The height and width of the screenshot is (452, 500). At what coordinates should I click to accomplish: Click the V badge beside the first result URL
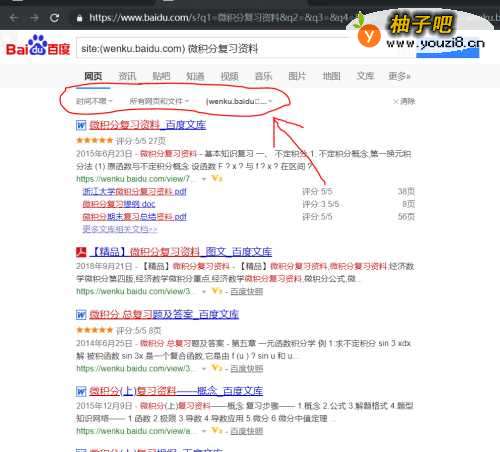[x=217, y=179]
